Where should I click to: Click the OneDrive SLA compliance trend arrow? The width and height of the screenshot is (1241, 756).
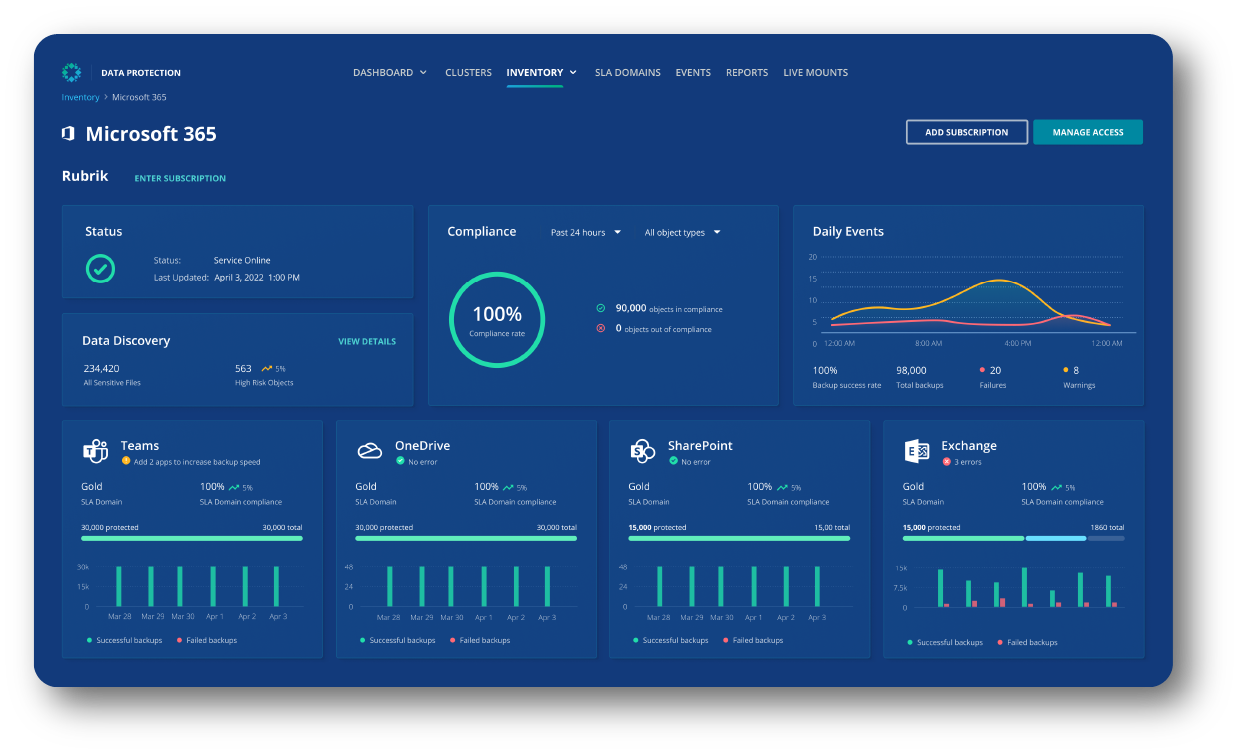[508, 487]
